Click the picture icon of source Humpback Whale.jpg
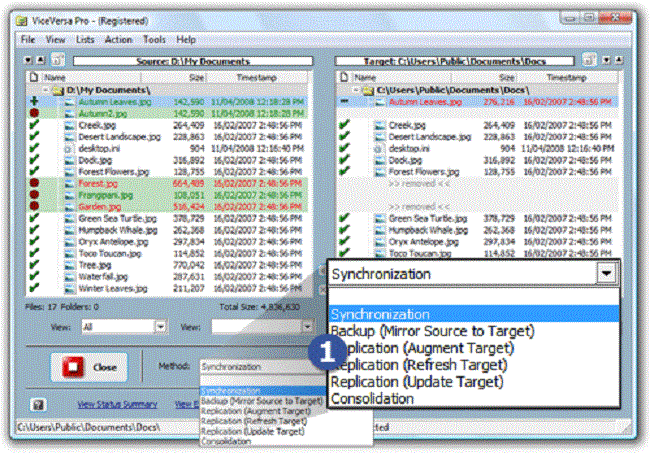Screen dimensions: 650x453 click(x=70, y=230)
